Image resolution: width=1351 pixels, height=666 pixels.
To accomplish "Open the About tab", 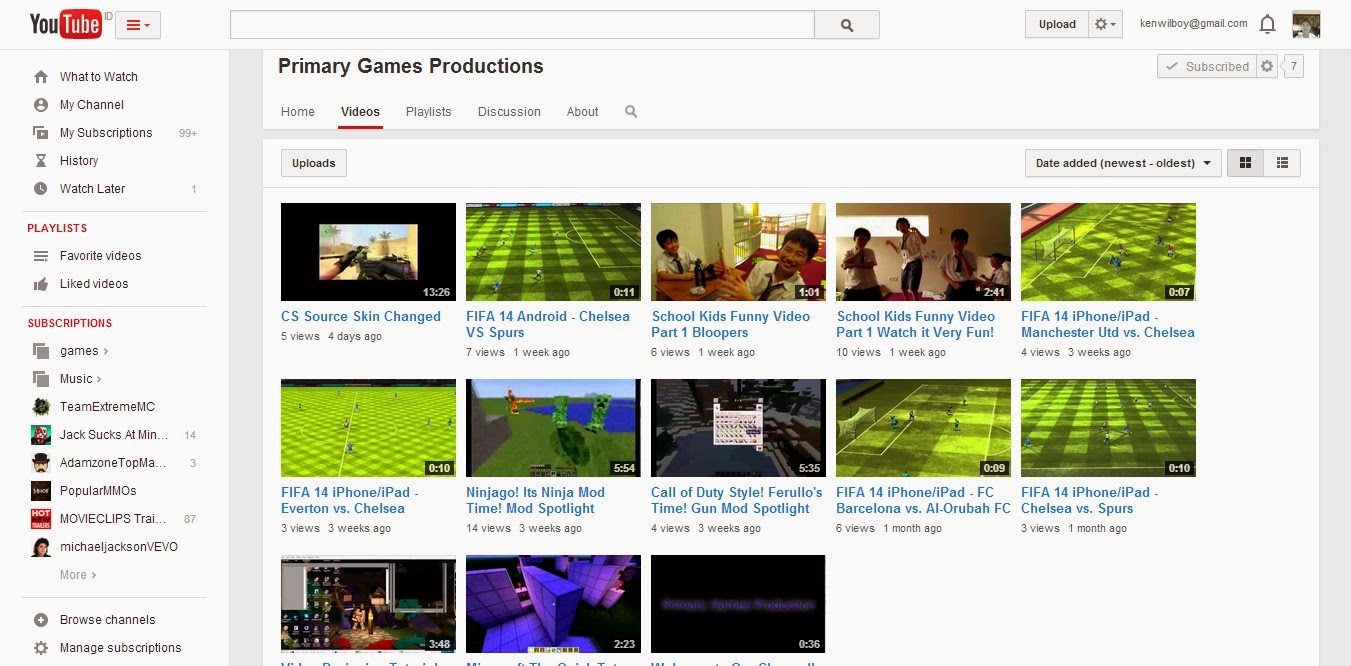I will click(583, 112).
